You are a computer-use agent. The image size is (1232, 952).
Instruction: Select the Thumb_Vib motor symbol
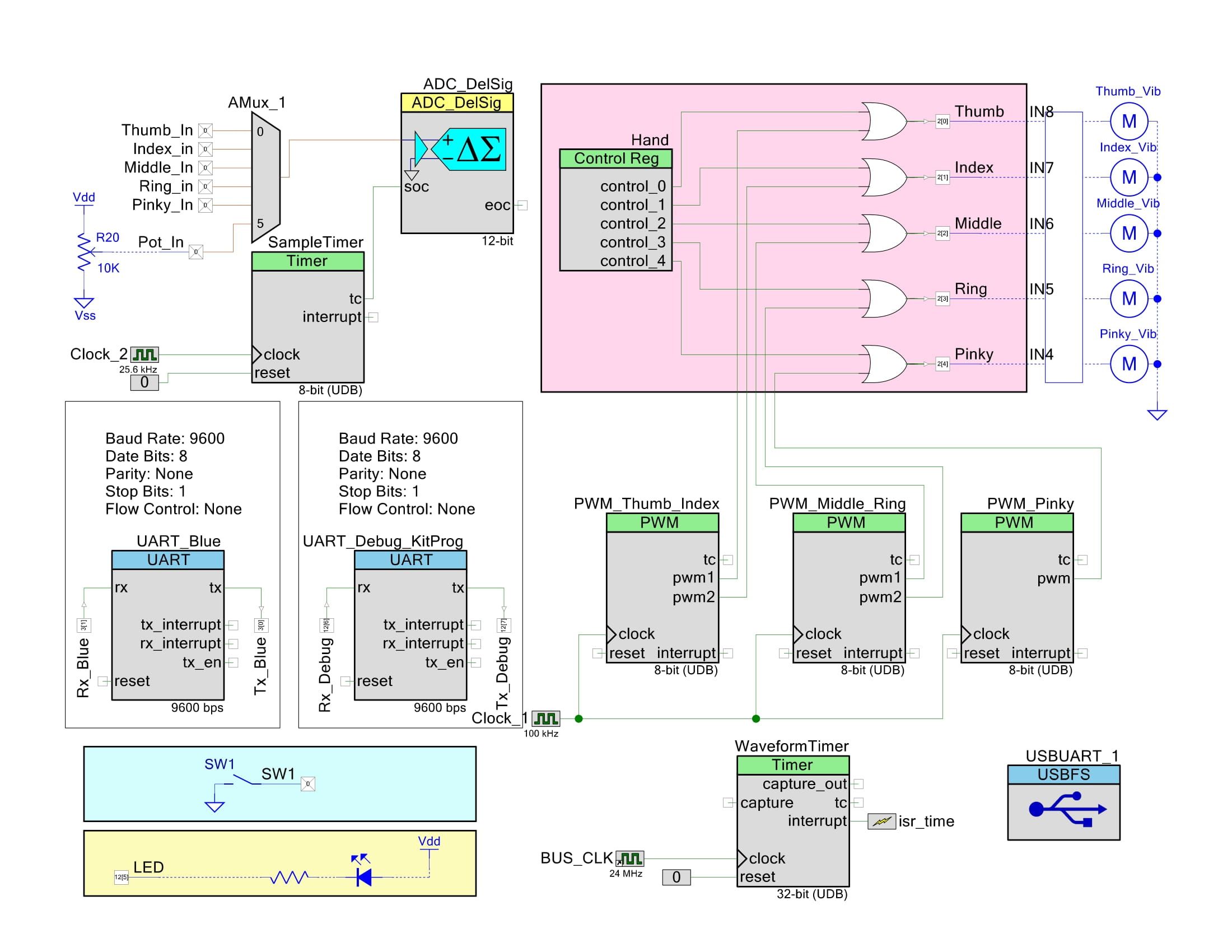coord(1128,120)
